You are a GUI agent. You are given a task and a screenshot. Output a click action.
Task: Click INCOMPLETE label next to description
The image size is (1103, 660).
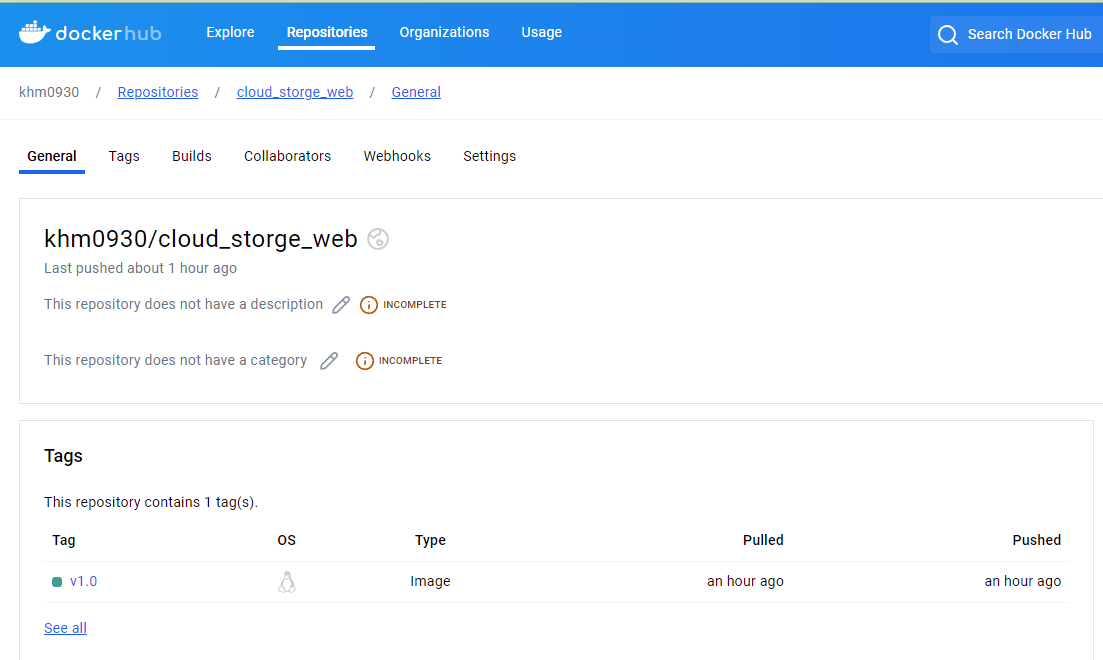[x=415, y=305]
